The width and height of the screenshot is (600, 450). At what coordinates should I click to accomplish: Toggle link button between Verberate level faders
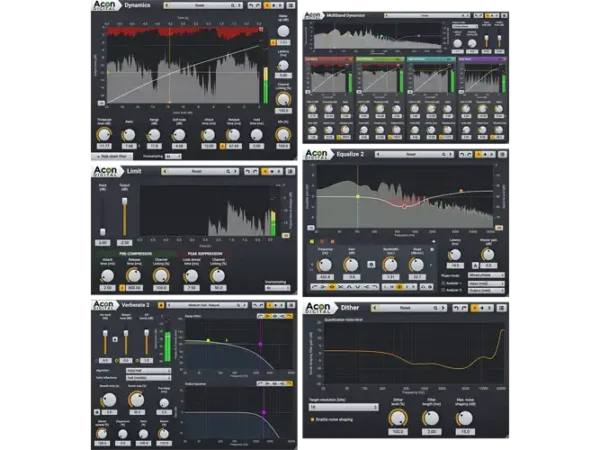click(x=115, y=339)
